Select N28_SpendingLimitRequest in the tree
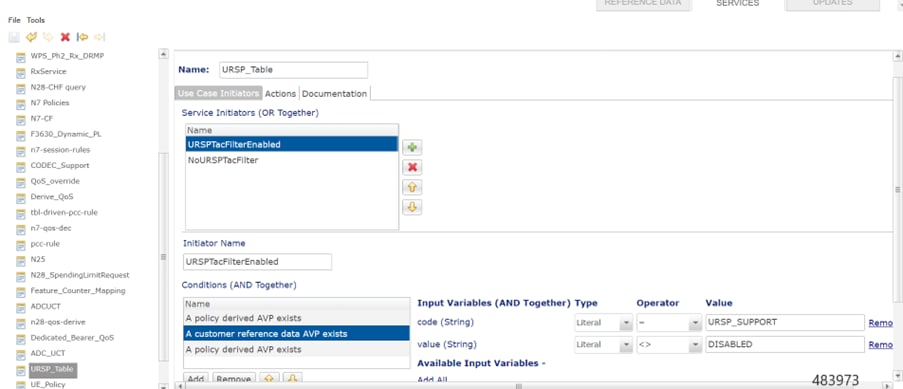The image size is (903, 389). (80, 275)
